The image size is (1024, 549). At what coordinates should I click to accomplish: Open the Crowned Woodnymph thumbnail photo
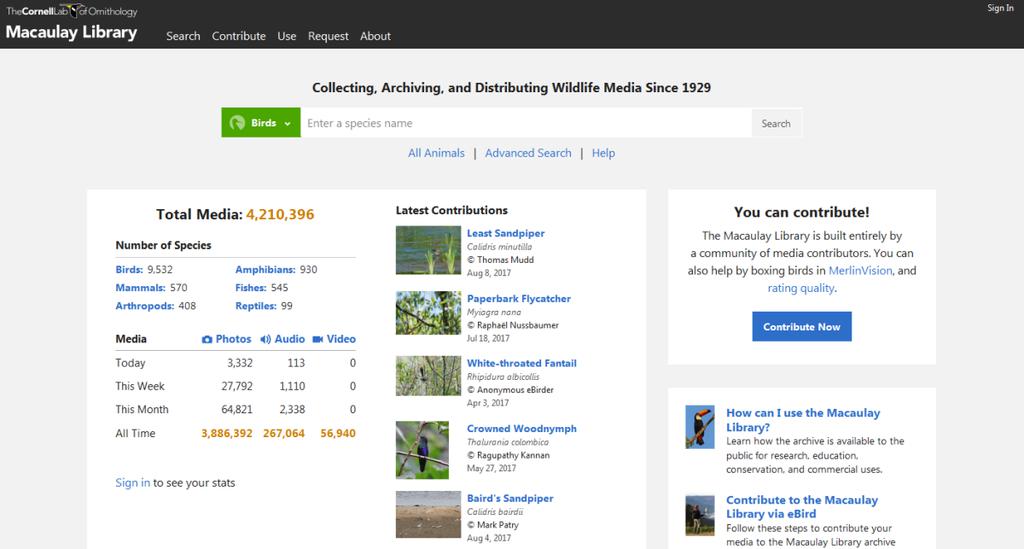[x=428, y=450]
